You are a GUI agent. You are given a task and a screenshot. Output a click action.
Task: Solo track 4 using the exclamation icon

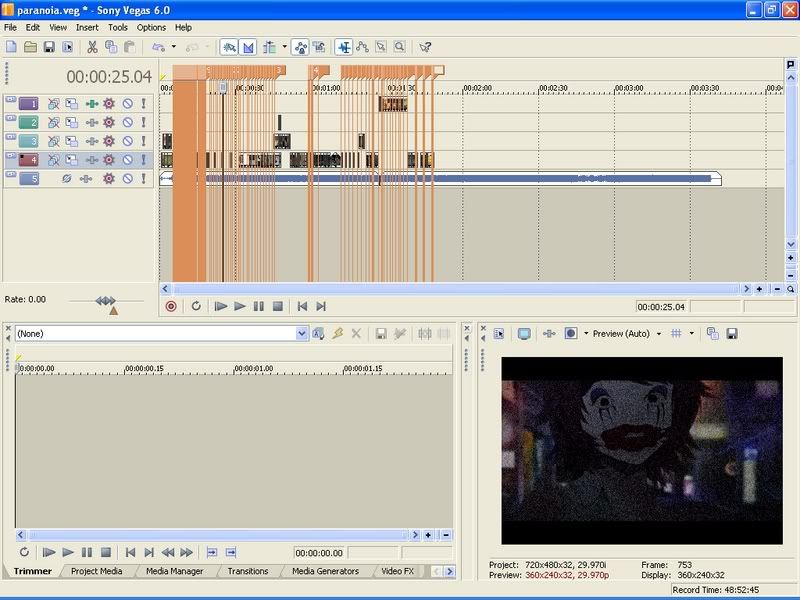pyautogui.click(x=143, y=160)
